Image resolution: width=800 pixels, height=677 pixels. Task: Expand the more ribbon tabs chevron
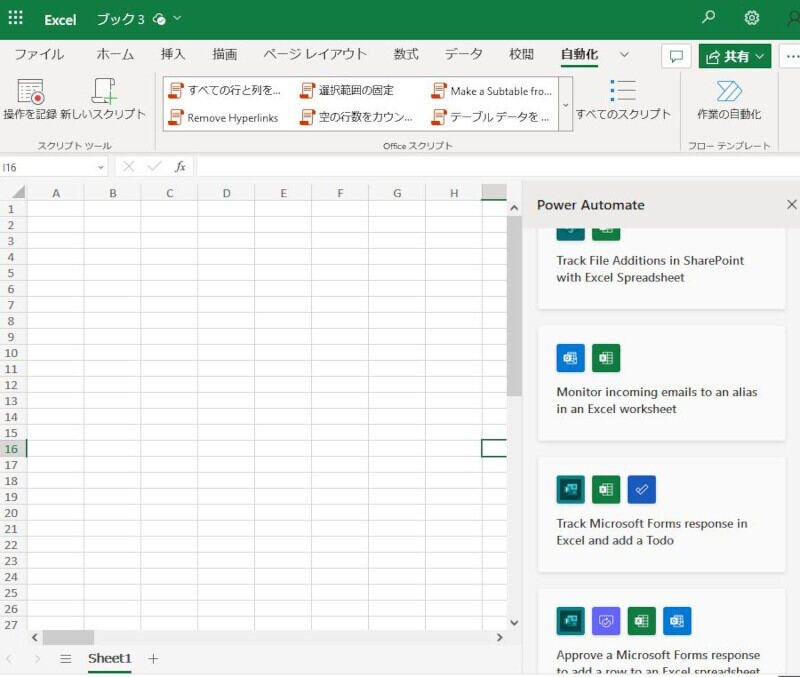[624, 55]
